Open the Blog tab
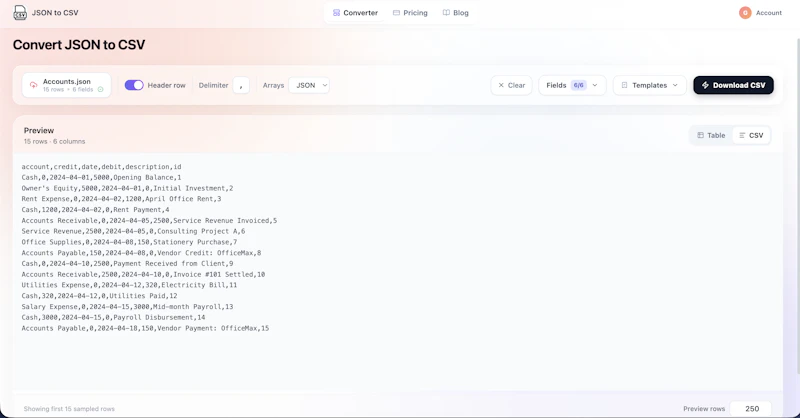The width and height of the screenshot is (800, 418). [456, 13]
